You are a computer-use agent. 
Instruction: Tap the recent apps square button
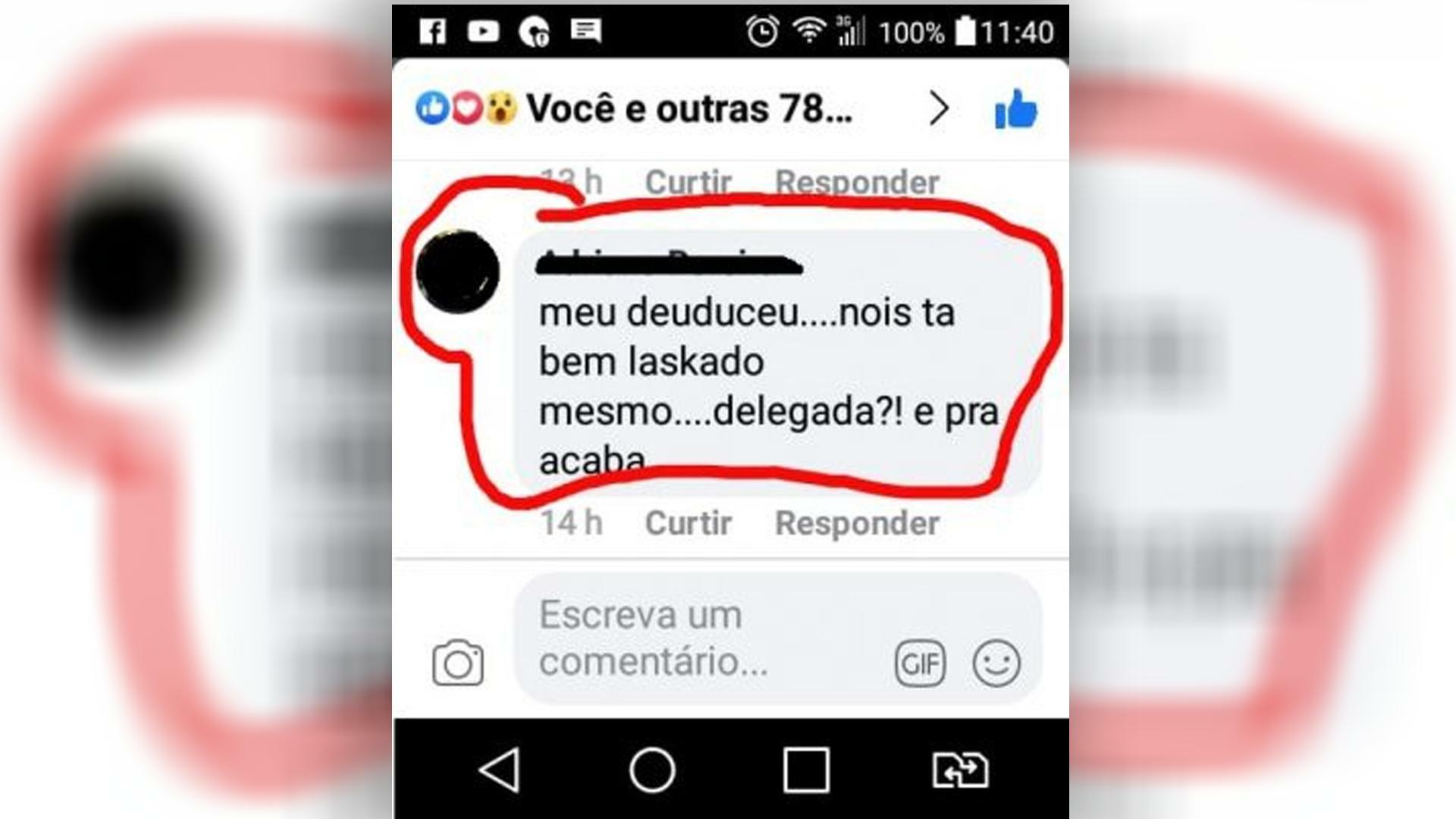click(x=805, y=770)
